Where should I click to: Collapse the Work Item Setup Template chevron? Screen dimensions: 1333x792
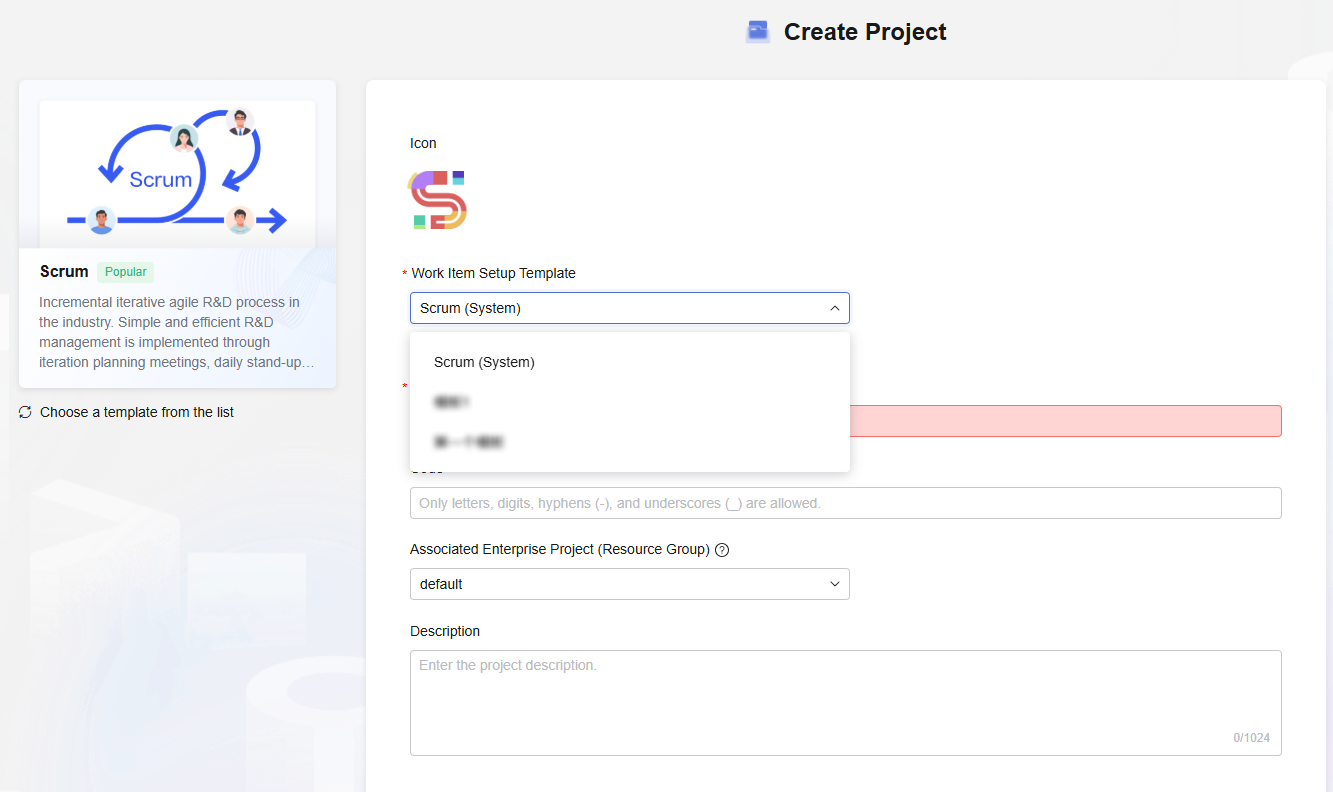click(x=835, y=308)
